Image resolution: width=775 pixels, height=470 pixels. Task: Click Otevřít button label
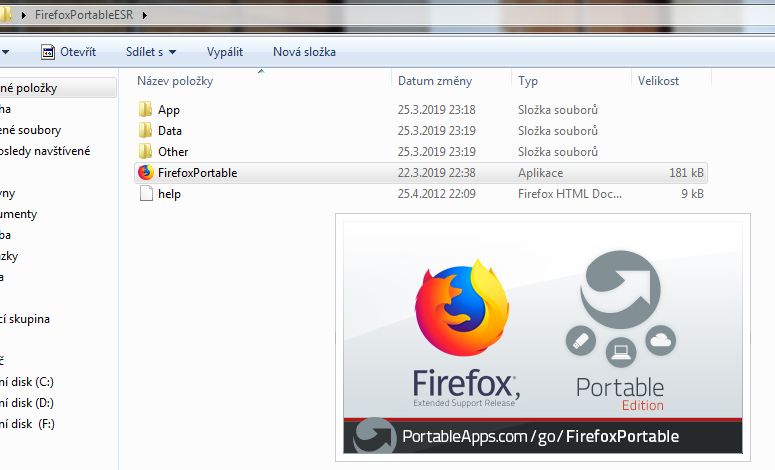pyautogui.click(x=78, y=52)
